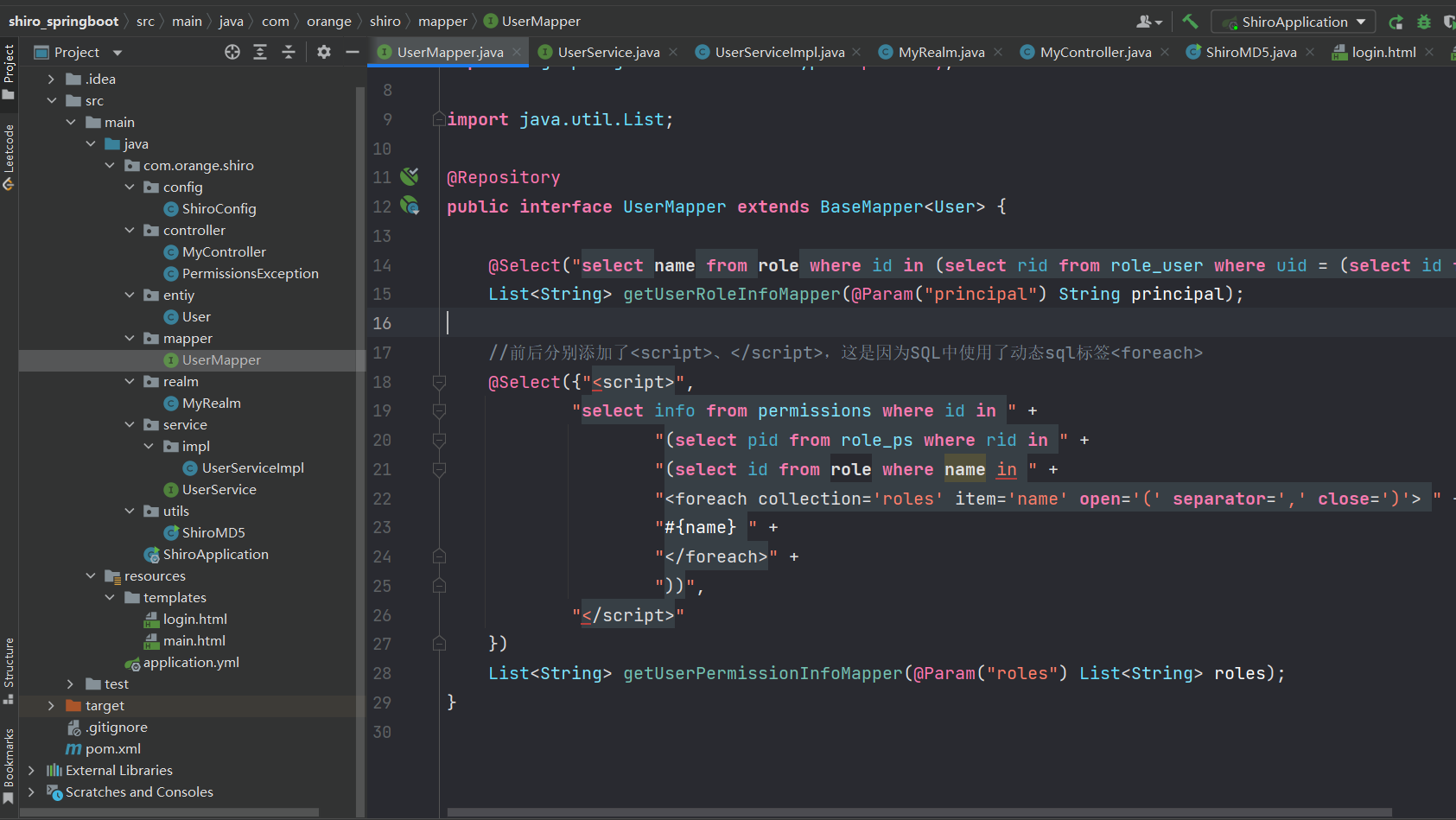Click the Collapse All icon in Project panel

point(289,52)
